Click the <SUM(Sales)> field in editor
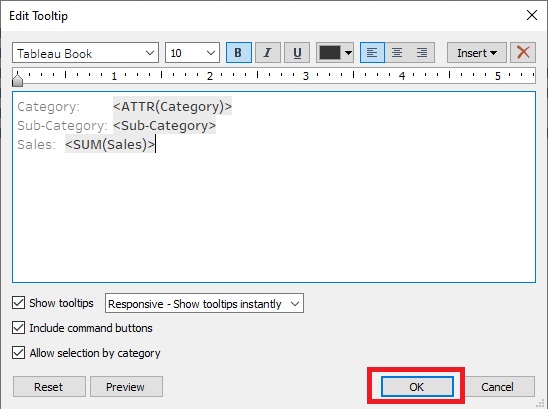Viewport: 548px width, 409px height. point(110,144)
